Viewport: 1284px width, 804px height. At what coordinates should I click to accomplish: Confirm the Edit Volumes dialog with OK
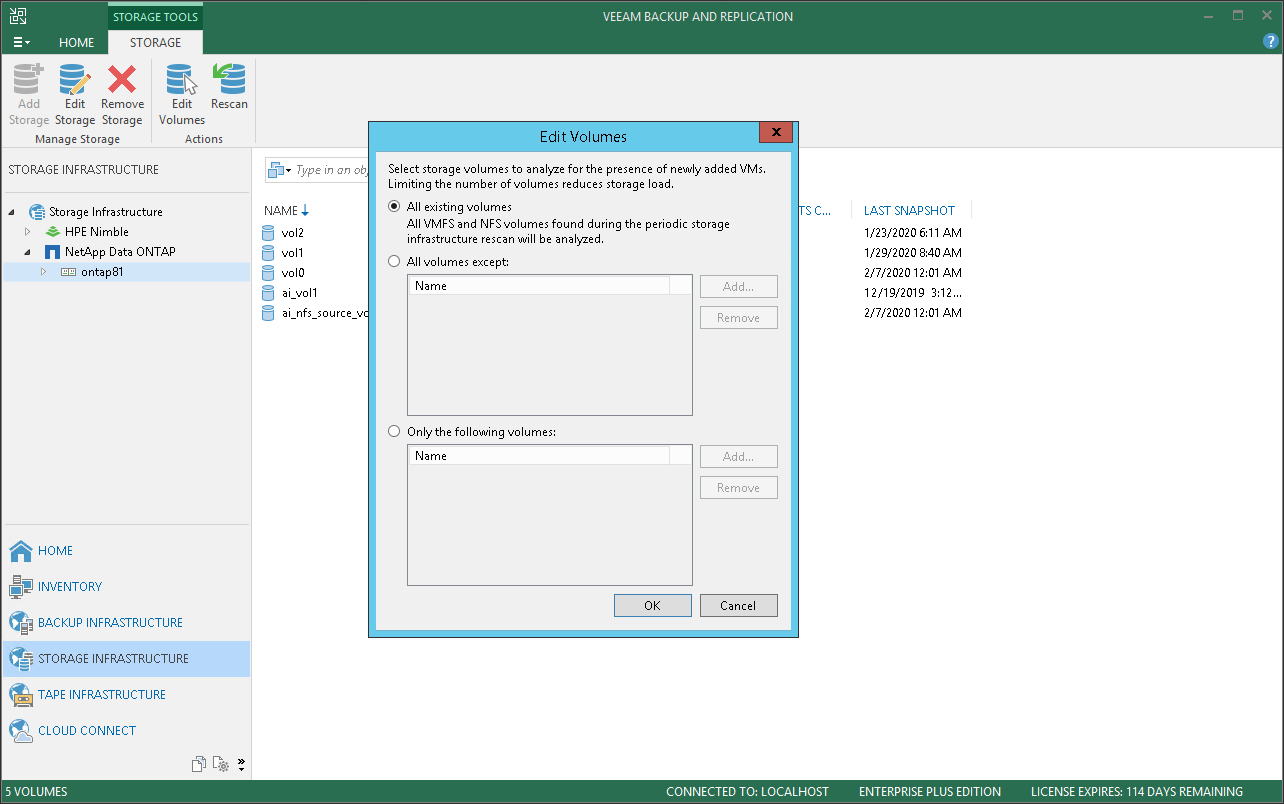(x=652, y=606)
